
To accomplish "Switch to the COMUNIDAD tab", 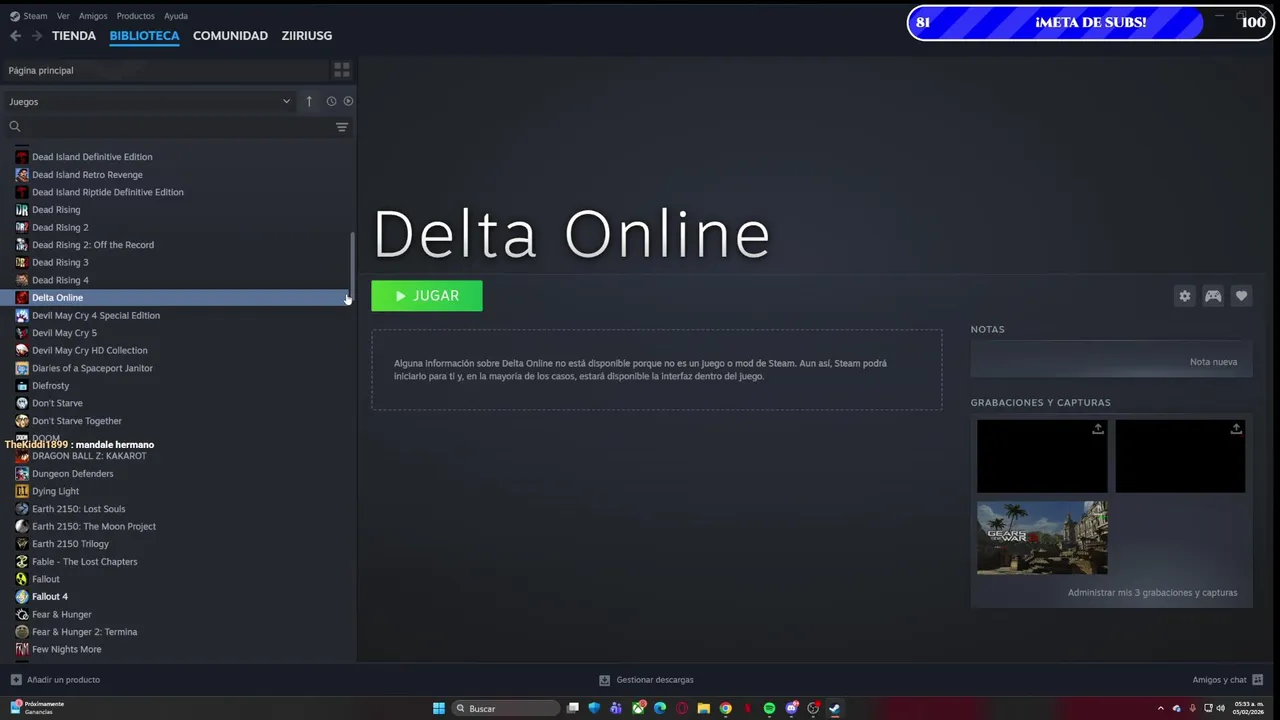I will (x=230, y=36).
